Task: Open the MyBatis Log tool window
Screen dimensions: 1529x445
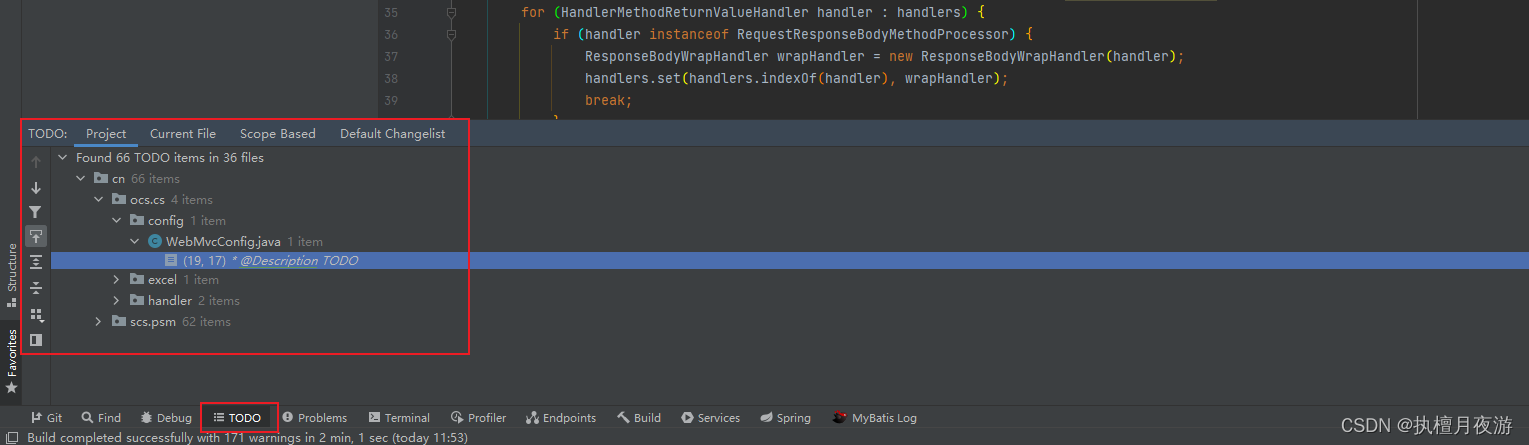Action: pos(875,418)
